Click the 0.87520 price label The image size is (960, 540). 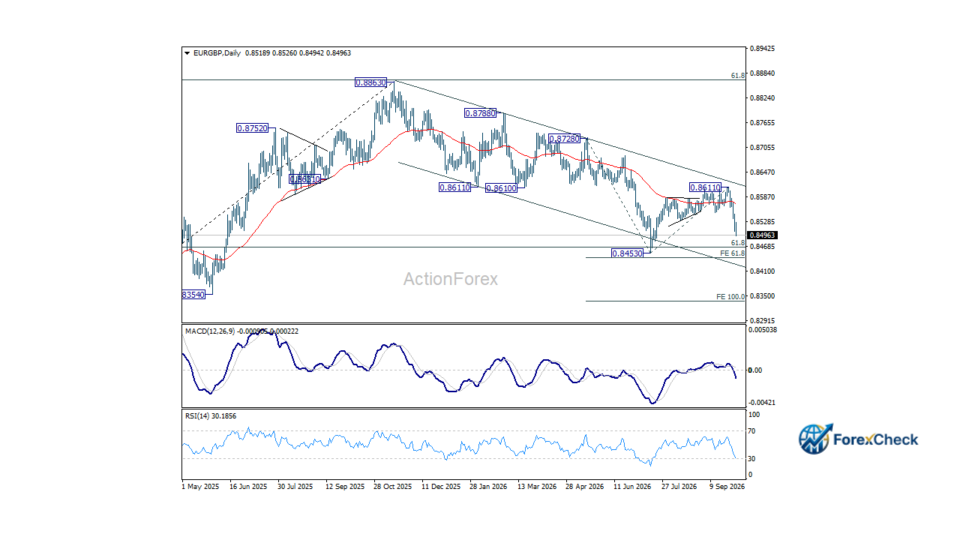tap(252, 128)
